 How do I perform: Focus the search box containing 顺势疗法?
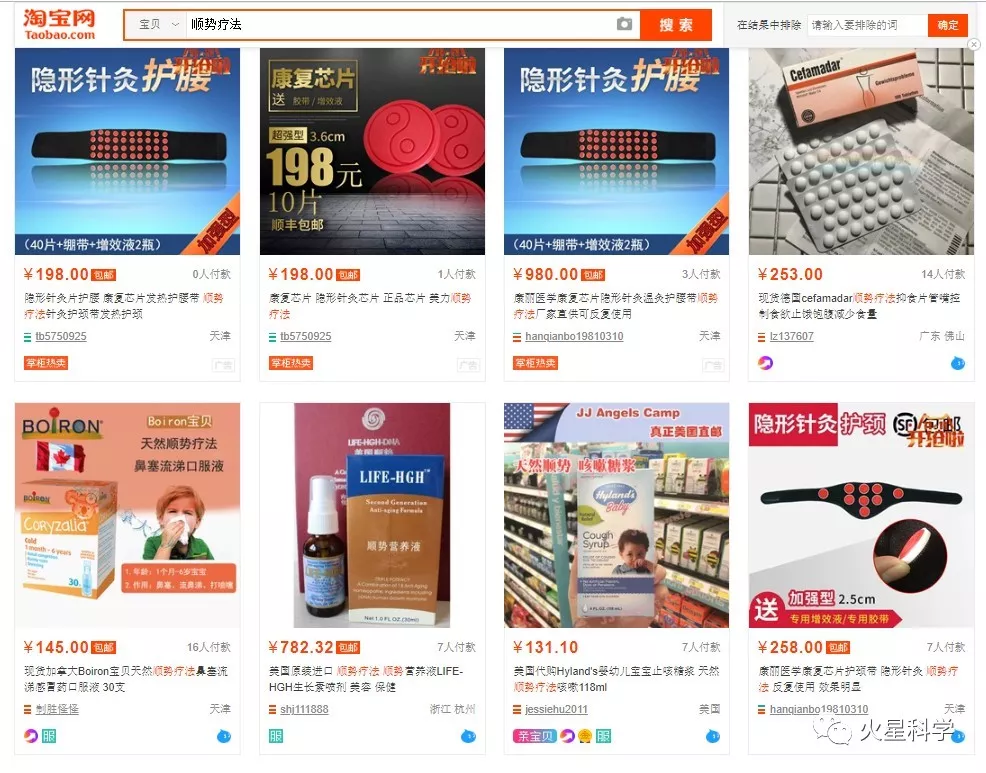coord(402,25)
